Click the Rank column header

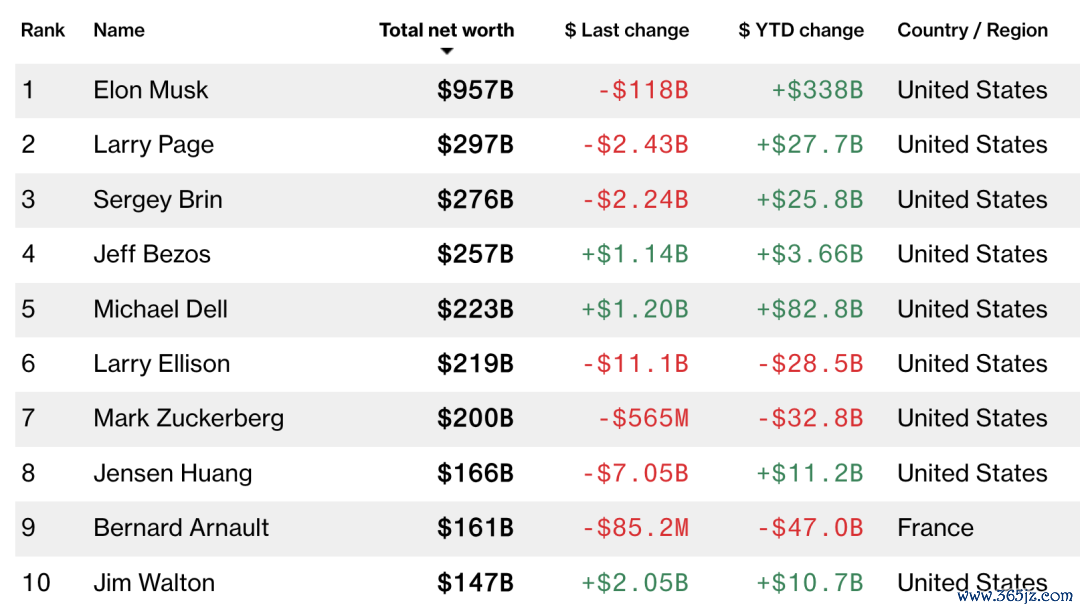tap(43, 30)
